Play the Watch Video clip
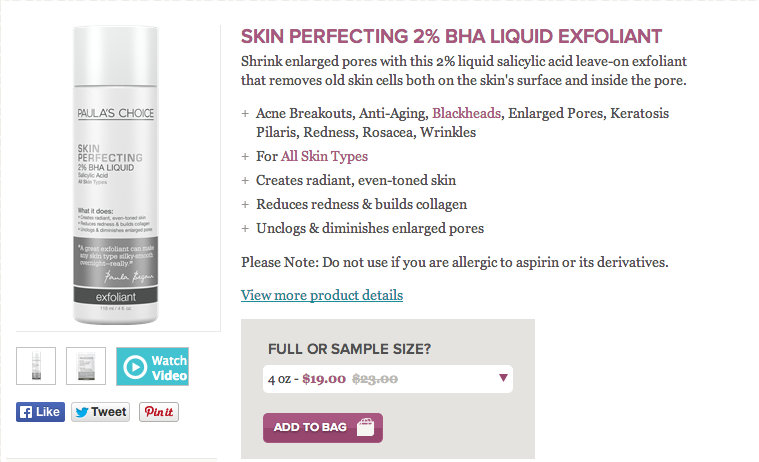This screenshot has height=462, width=759. 152,367
